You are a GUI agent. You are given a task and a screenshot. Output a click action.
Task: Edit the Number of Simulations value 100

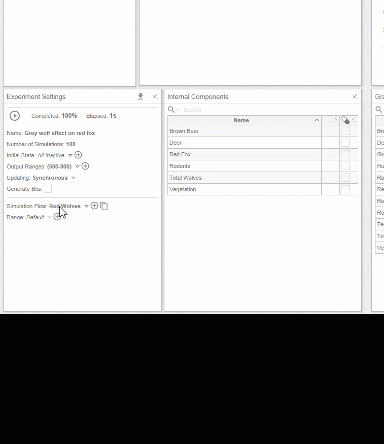pyautogui.click(x=71, y=144)
